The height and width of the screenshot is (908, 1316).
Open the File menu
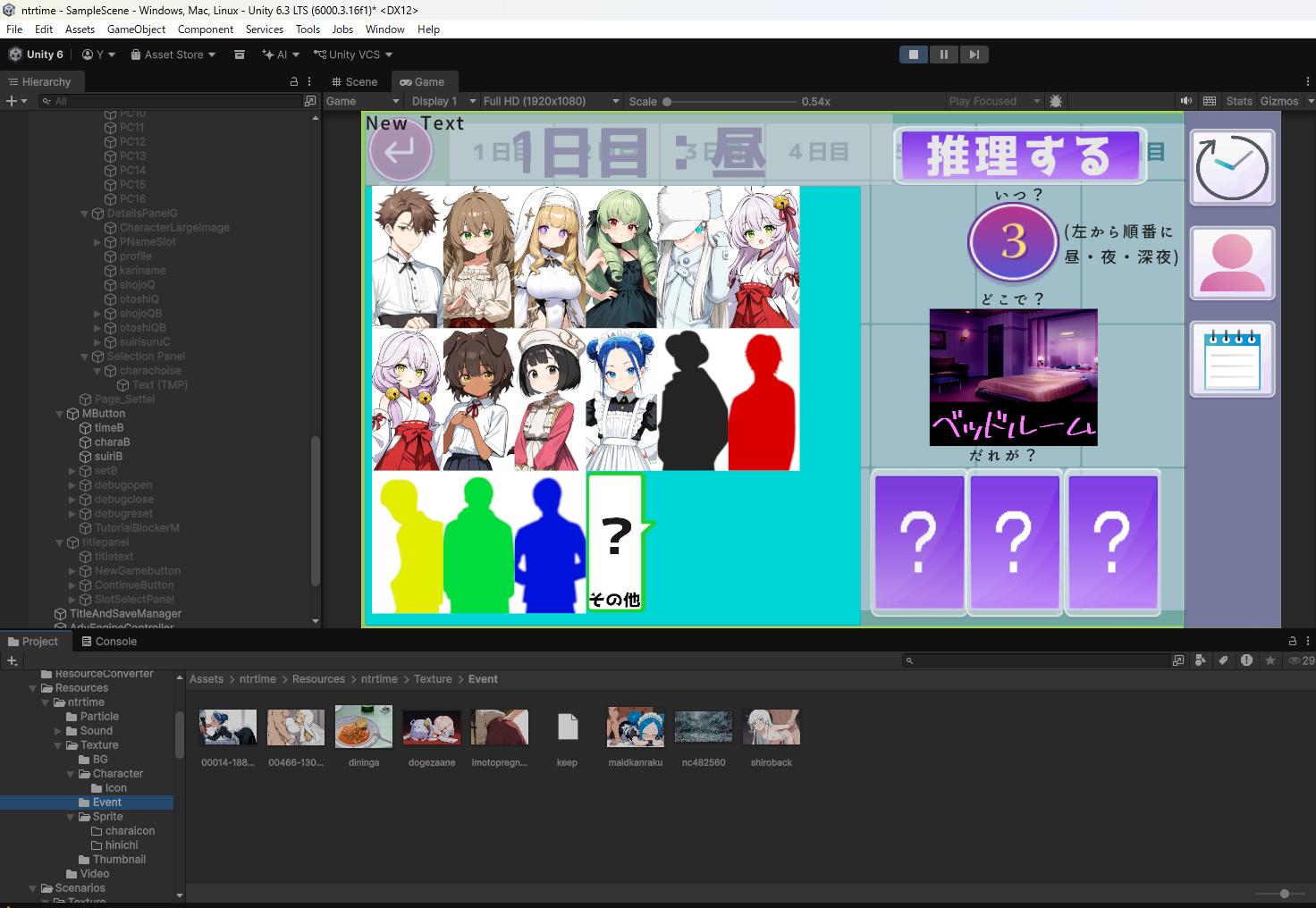[14, 29]
